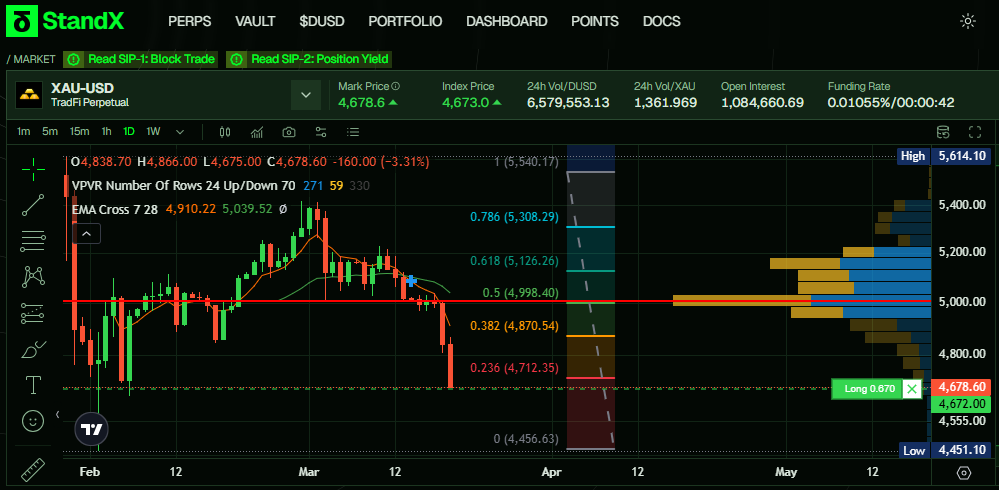Select the 15m timeframe

[79, 132]
